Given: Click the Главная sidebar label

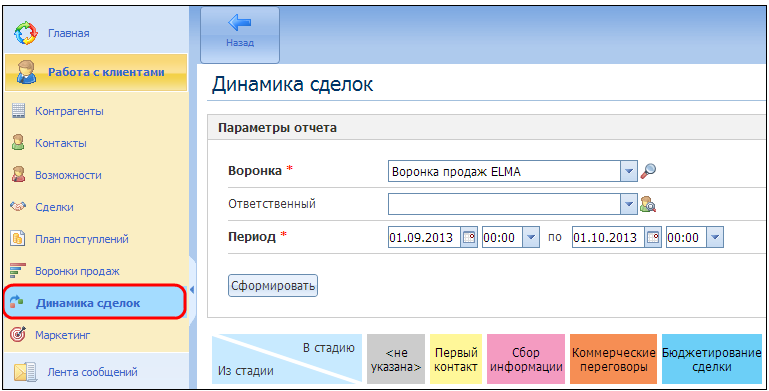Looking at the screenshot, I should (69, 33).
